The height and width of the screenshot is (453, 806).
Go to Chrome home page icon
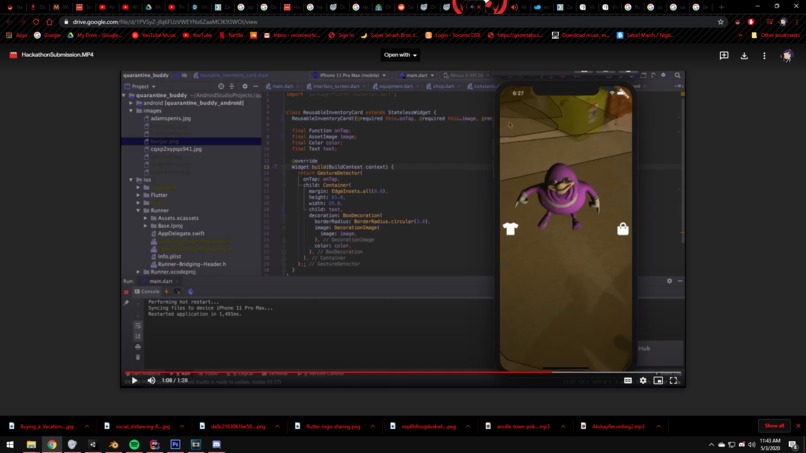coord(49,22)
